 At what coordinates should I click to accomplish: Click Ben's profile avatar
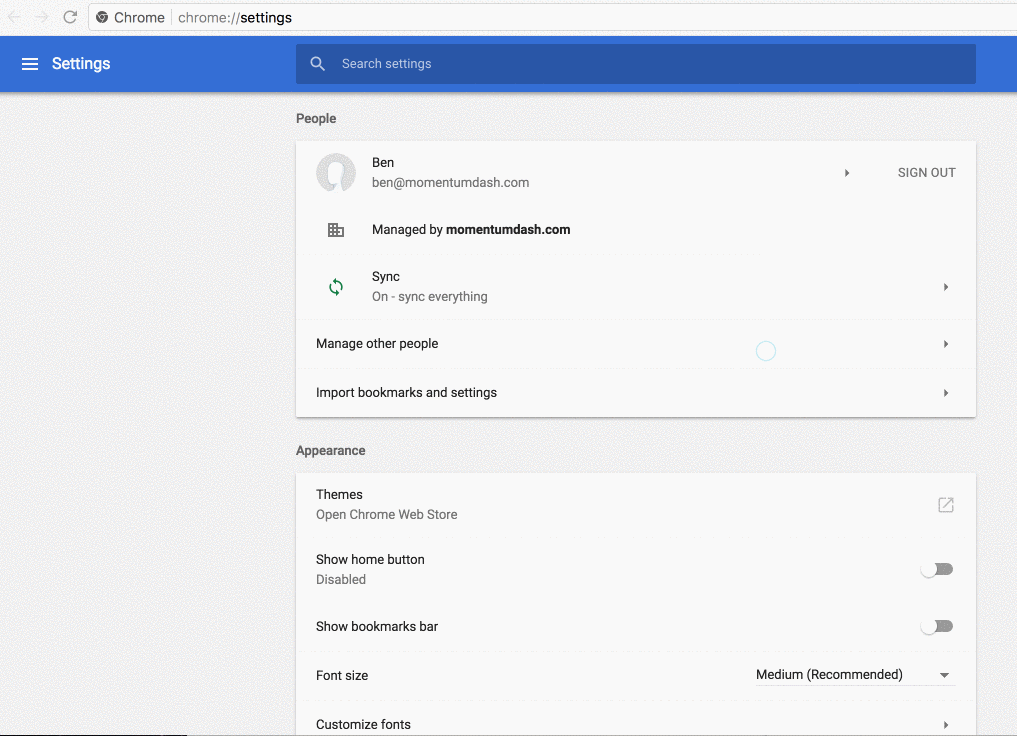[x=336, y=172]
